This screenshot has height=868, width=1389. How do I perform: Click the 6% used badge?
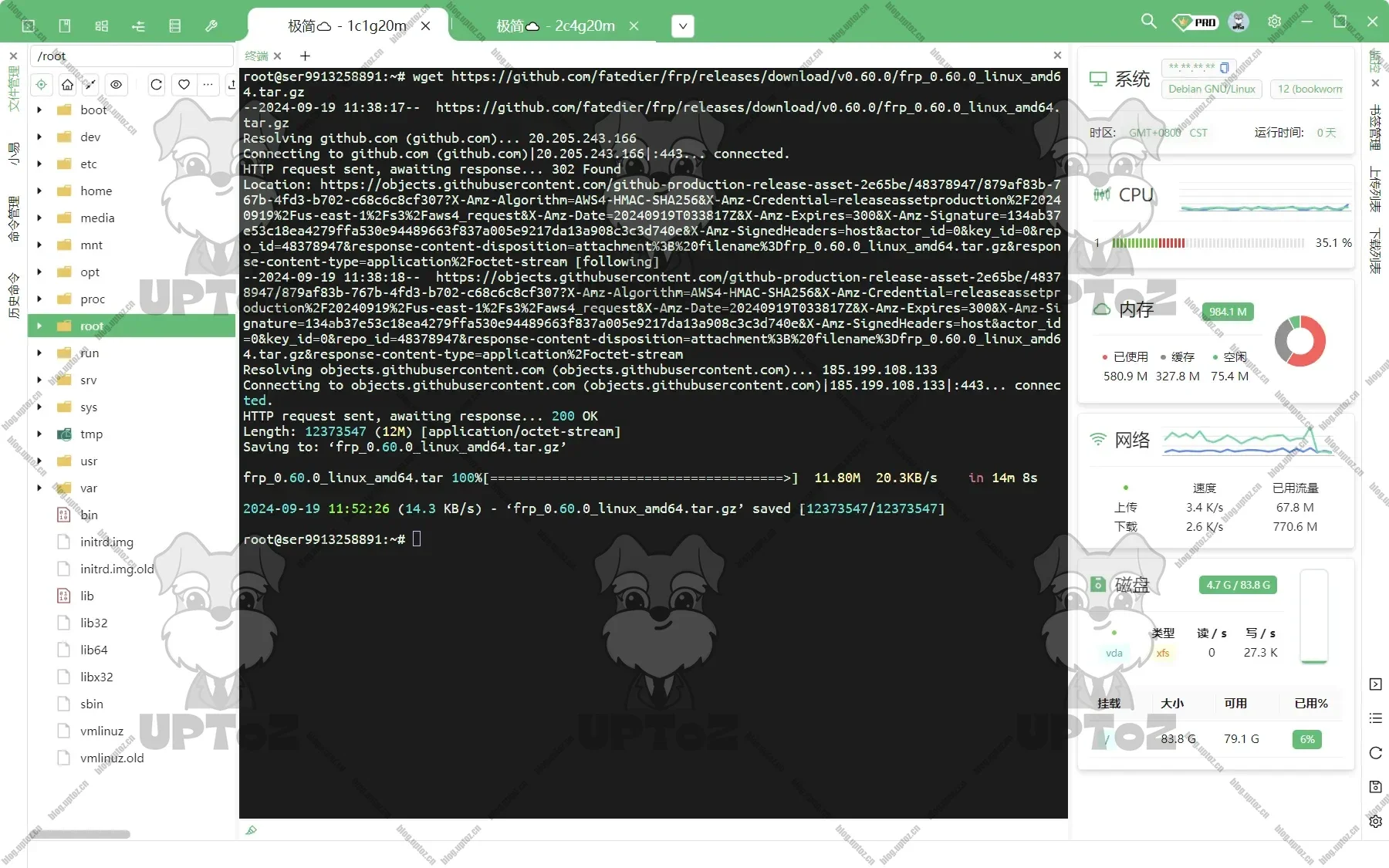pyautogui.click(x=1307, y=739)
